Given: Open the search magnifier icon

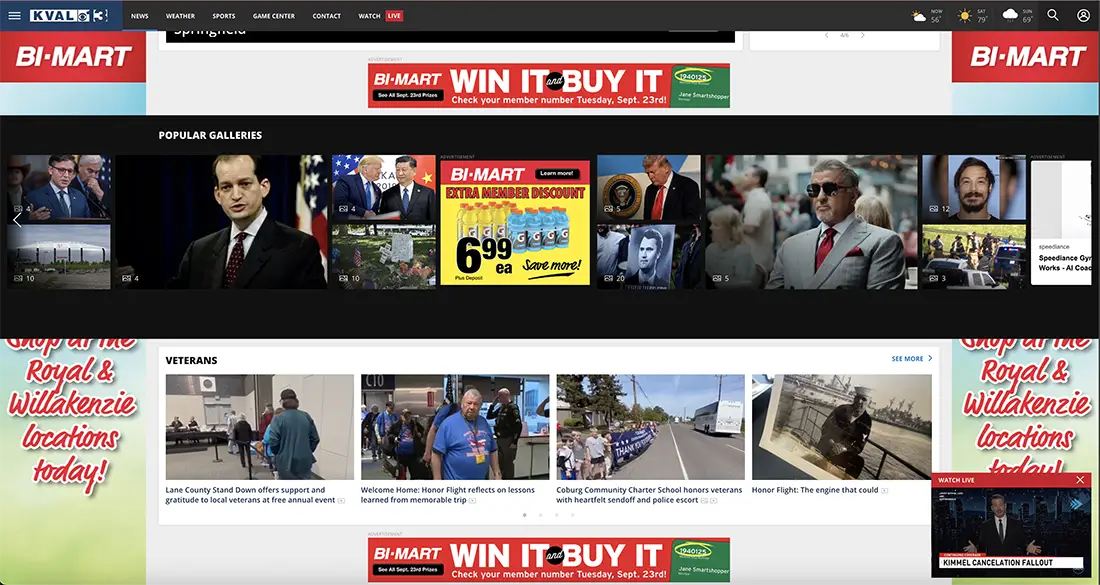Looking at the screenshot, I should pos(1053,15).
